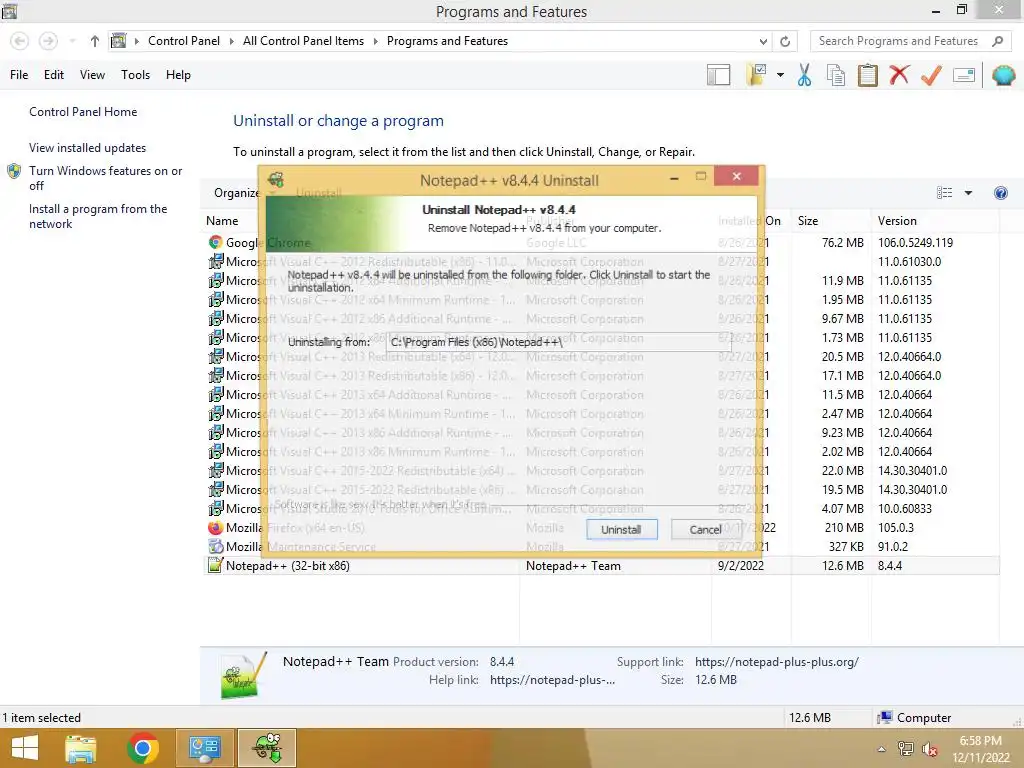1024x768 pixels.
Task: Click the Notepad++ logo in details pane
Action: click(244, 675)
